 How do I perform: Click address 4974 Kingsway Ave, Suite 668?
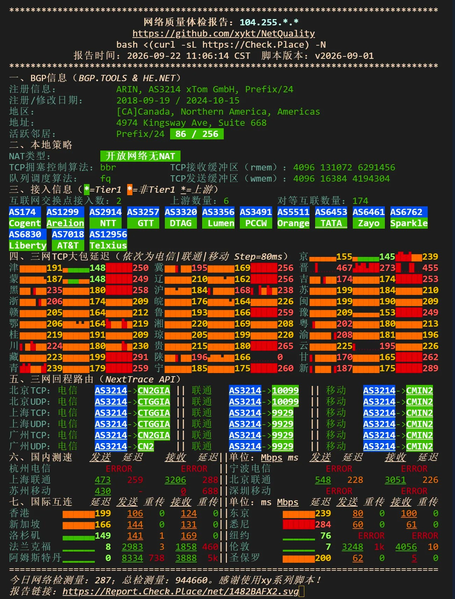191,123
